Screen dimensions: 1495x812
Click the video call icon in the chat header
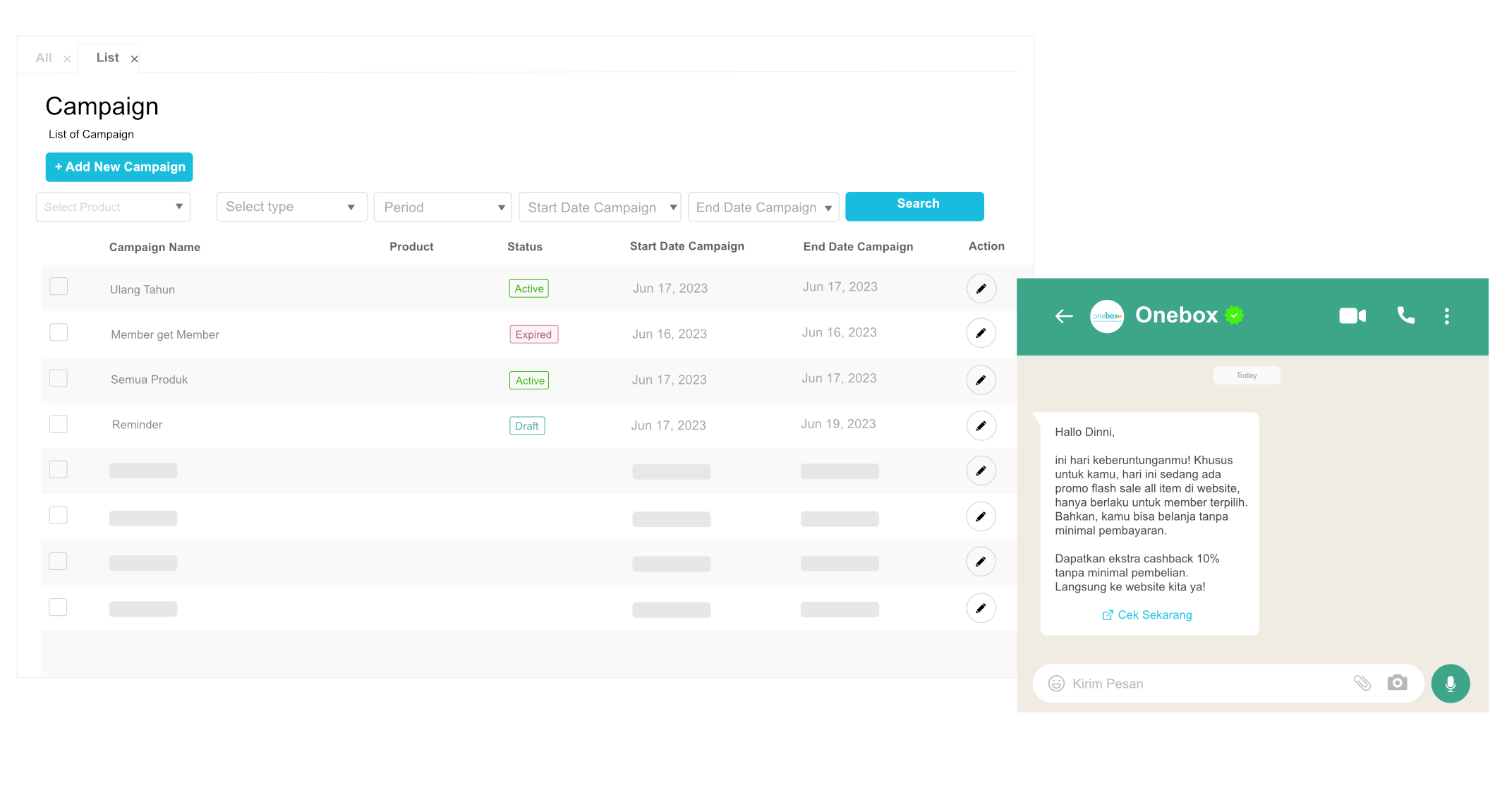[1352, 316]
